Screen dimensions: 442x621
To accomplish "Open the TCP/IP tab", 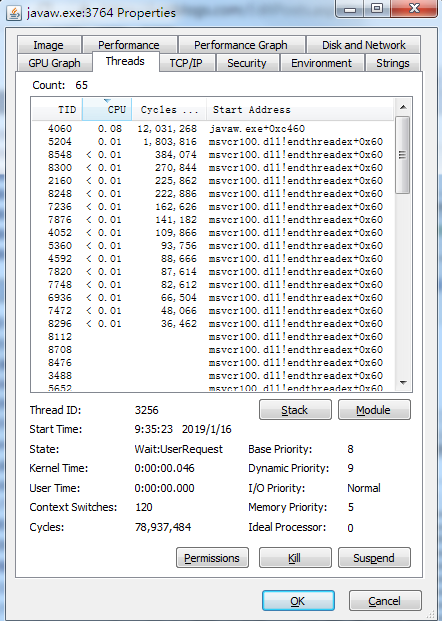I will [x=186, y=63].
